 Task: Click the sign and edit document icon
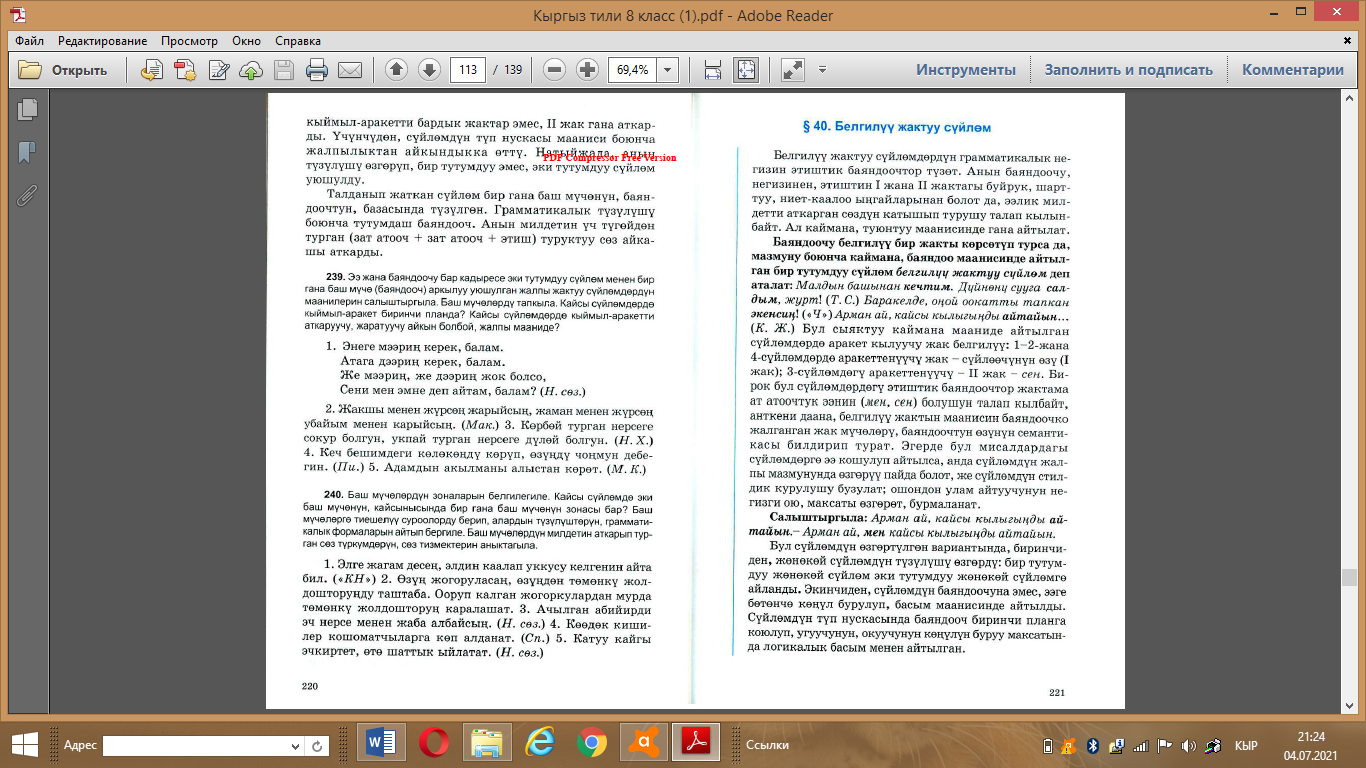pyautogui.click(x=218, y=70)
